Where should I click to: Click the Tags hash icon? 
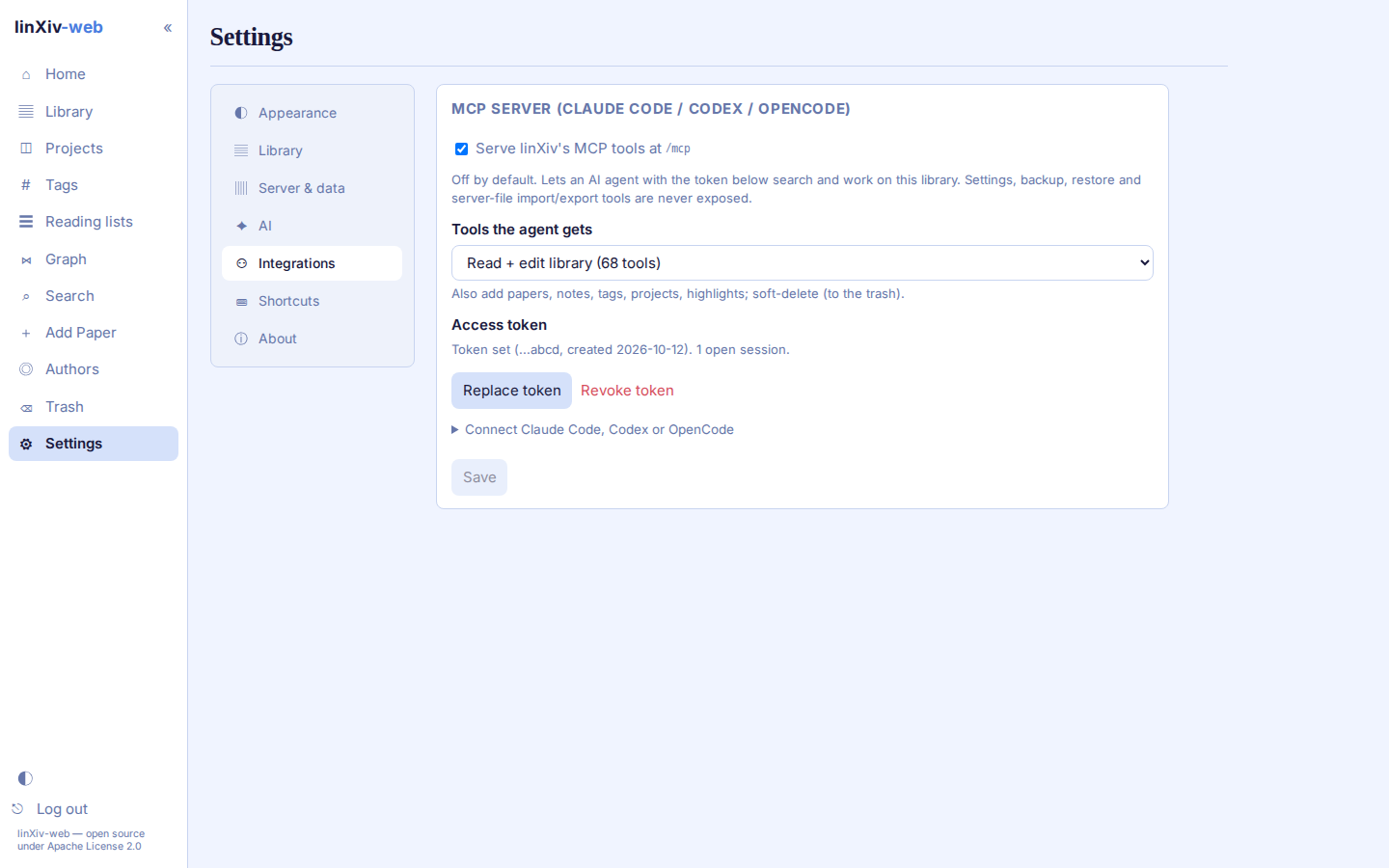(26, 185)
